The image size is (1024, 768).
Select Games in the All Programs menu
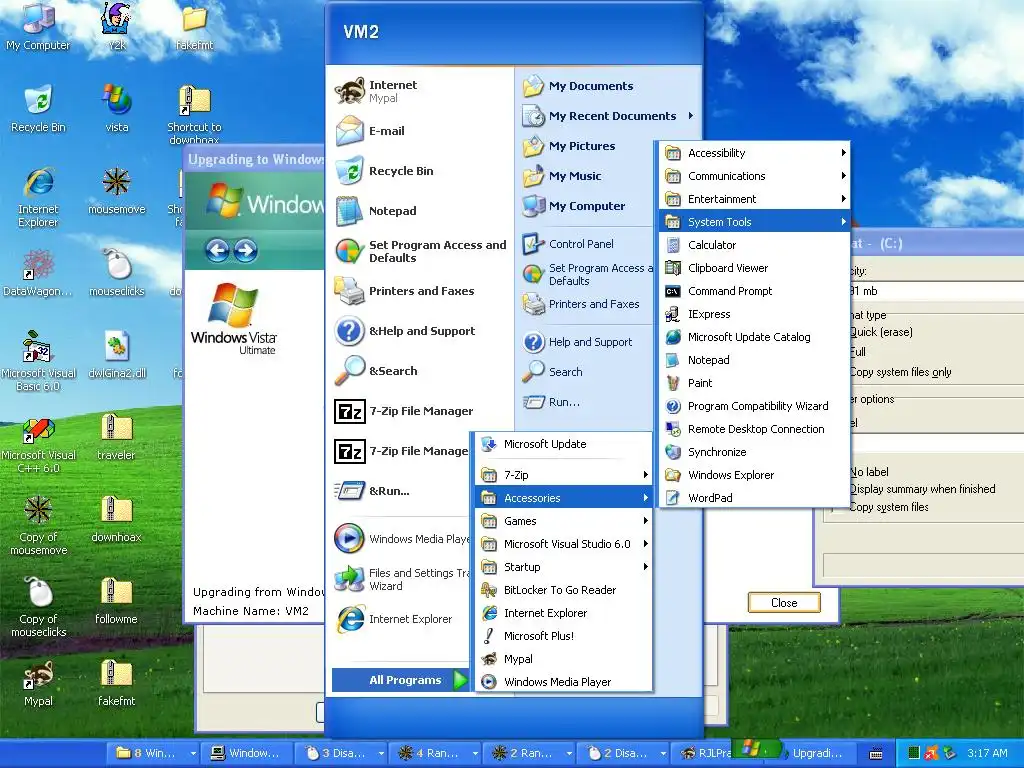pyautogui.click(x=564, y=520)
